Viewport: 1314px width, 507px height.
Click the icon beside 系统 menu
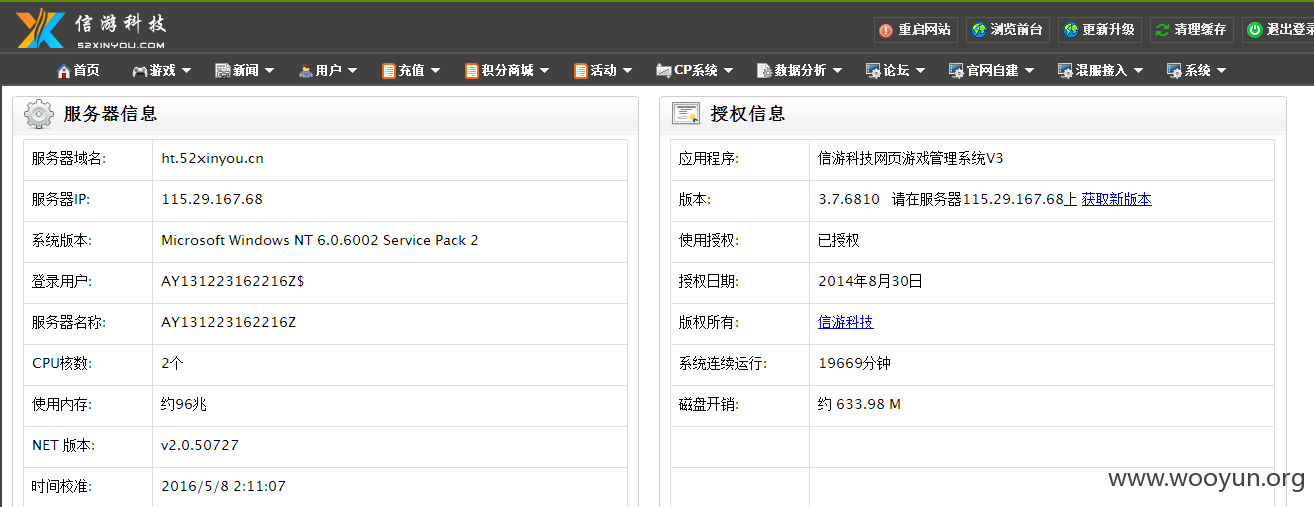click(x=1174, y=71)
